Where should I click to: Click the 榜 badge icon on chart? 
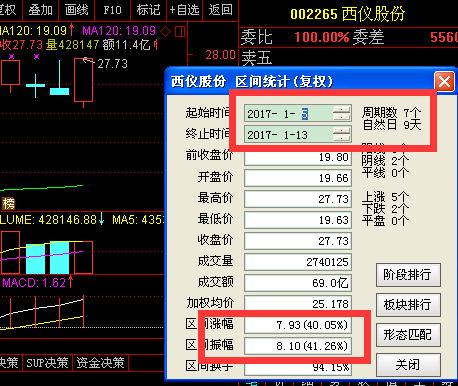8,203
